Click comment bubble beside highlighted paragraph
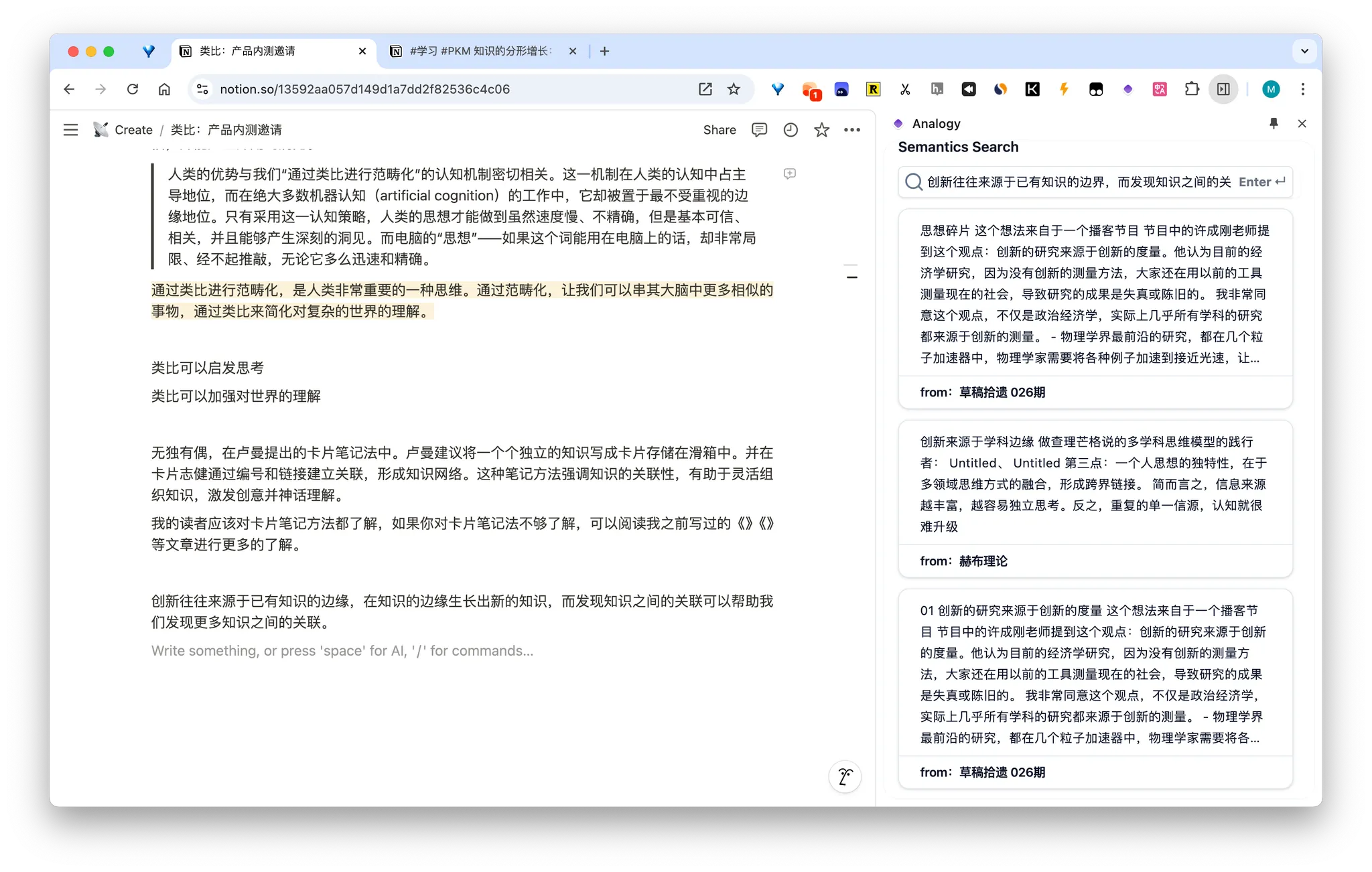Viewport: 1372px width, 872px height. [790, 173]
